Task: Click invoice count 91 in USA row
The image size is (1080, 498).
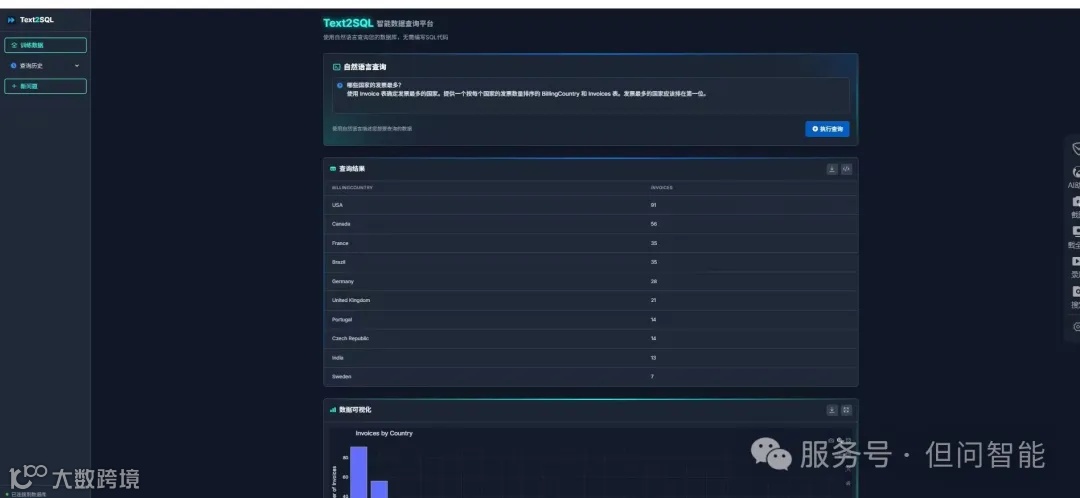Action: click(x=653, y=205)
